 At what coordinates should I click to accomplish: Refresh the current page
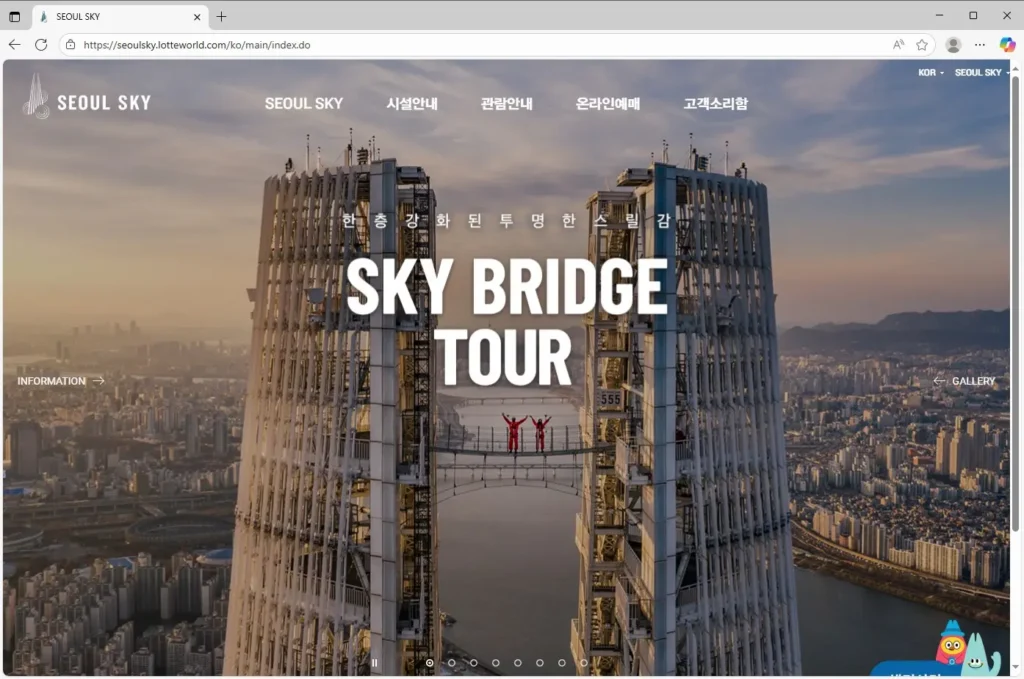(x=41, y=45)
